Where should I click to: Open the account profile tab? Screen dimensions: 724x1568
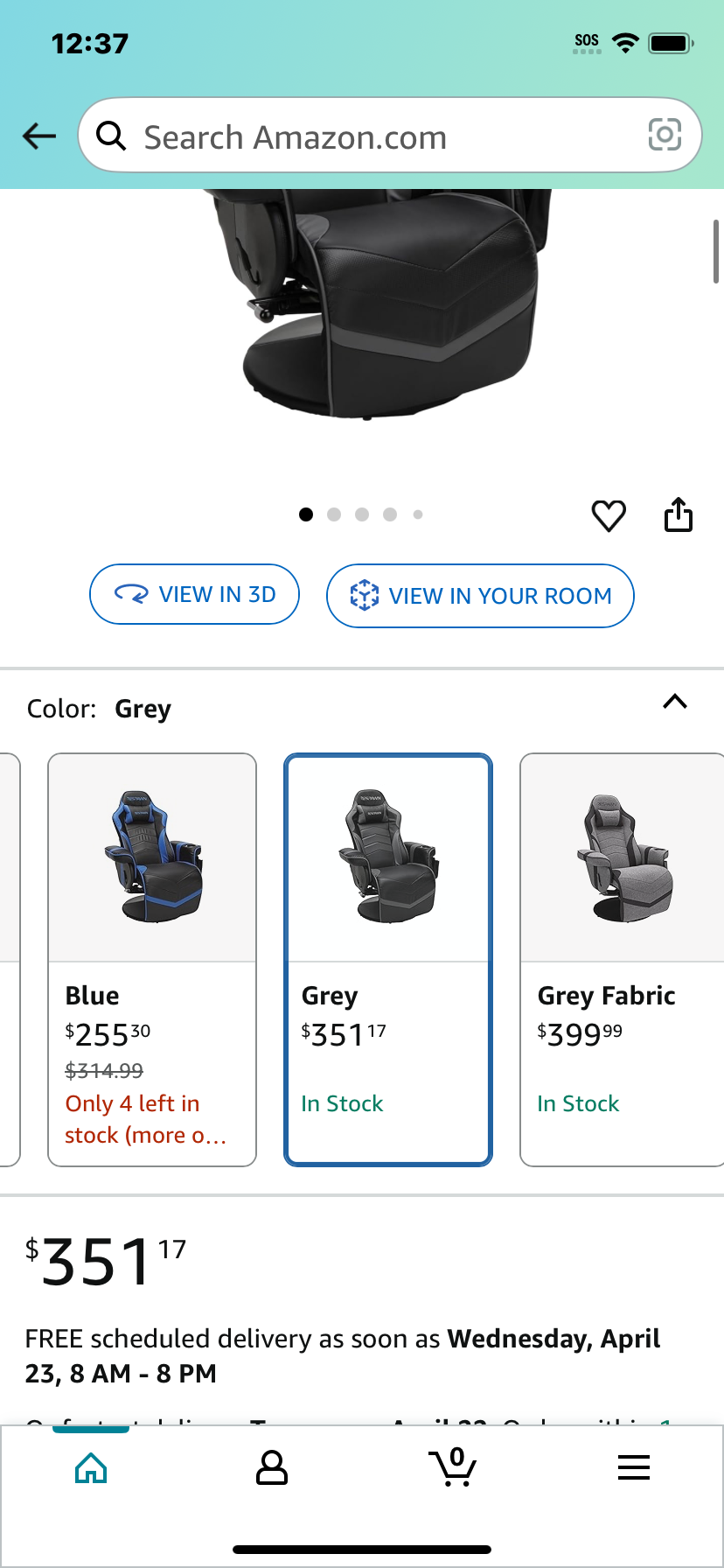pyautogui.click(x=272, y=1468)
